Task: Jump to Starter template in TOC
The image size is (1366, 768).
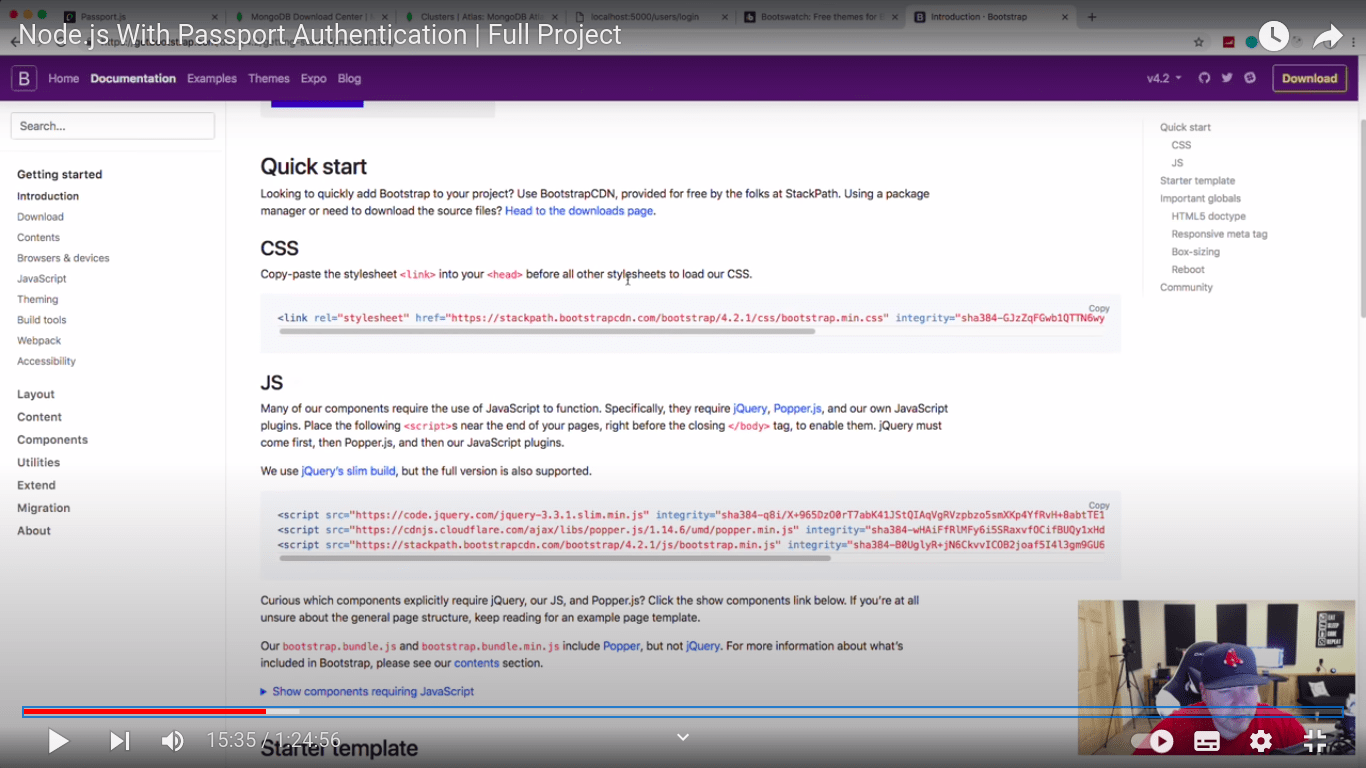Action: coord(1197,181)
